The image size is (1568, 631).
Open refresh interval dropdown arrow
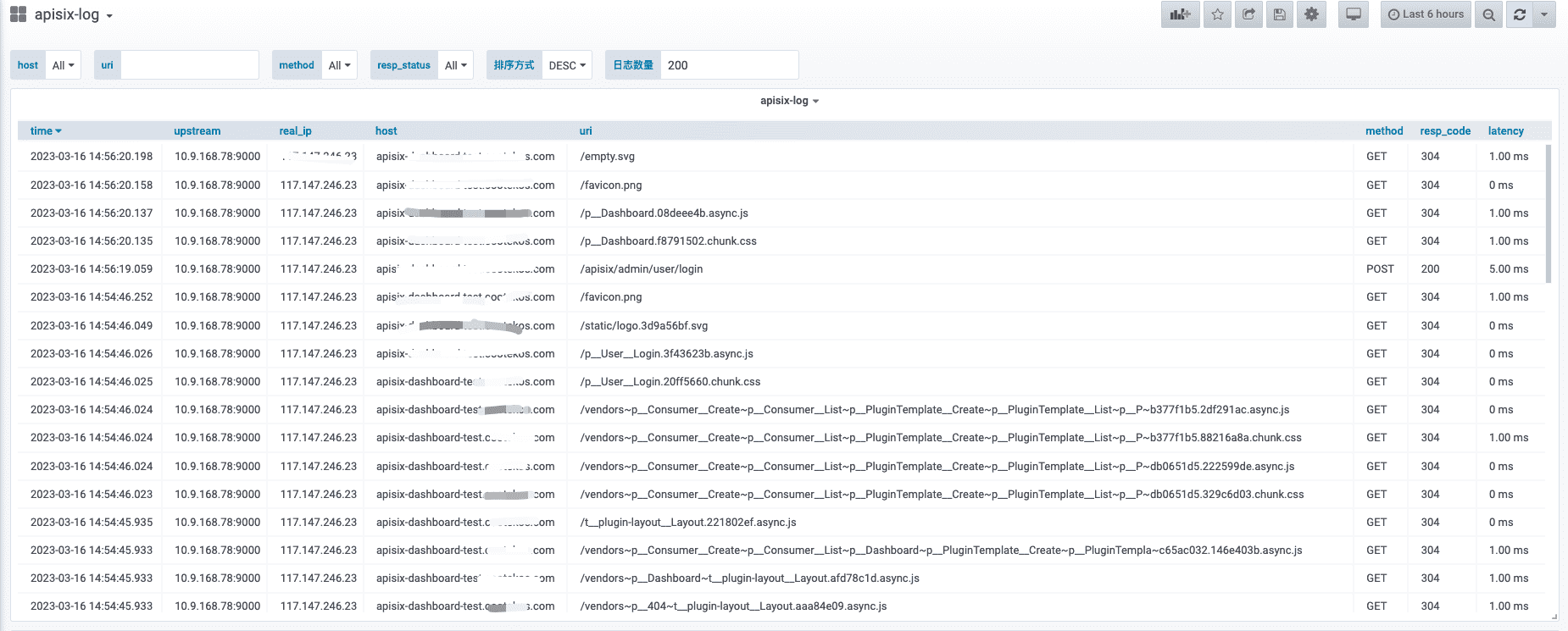point(1544,14)
